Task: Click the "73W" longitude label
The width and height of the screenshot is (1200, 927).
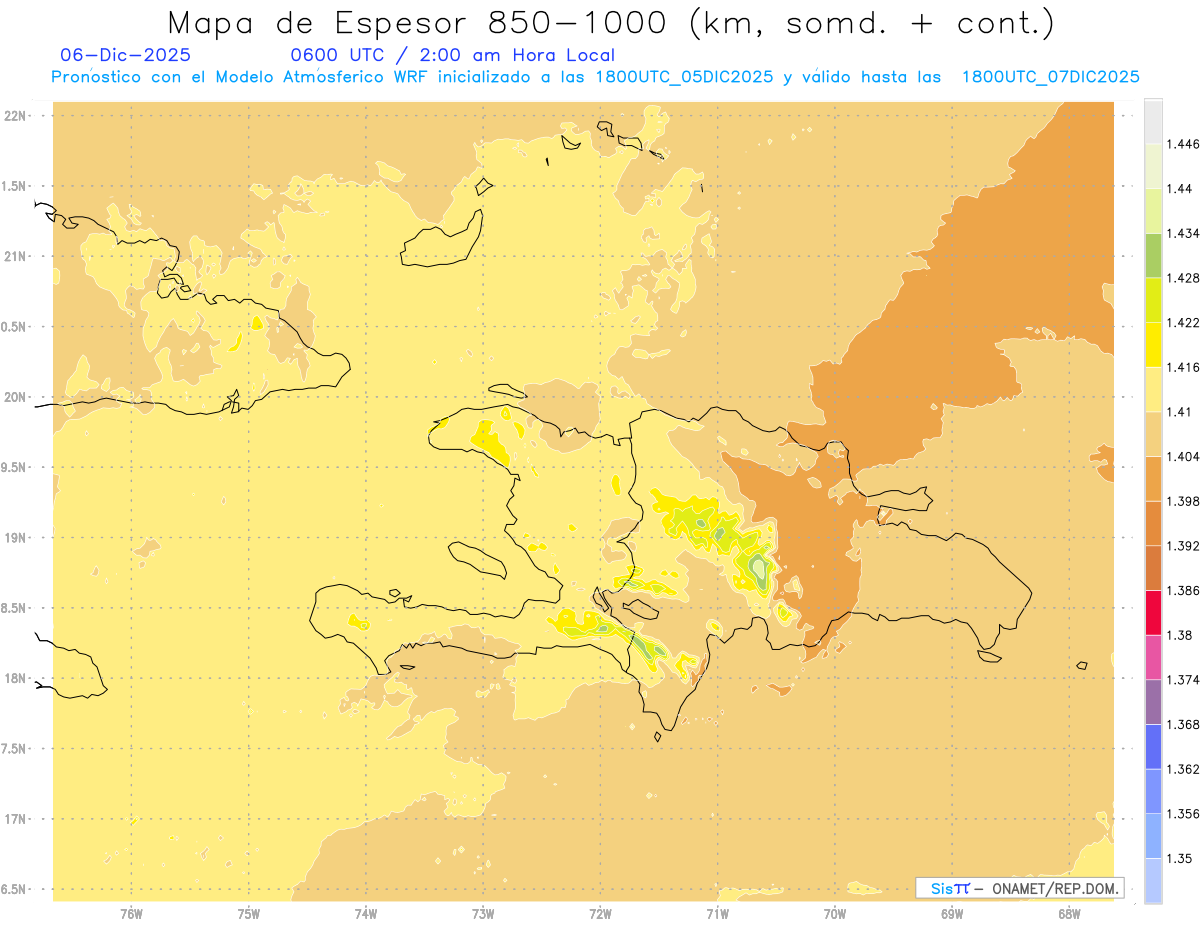Action: pyautogui.click(x=483, y=914)
